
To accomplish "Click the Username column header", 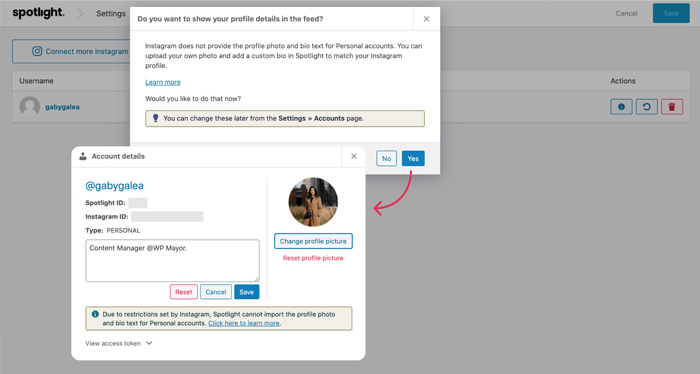I will click(36, 81).
